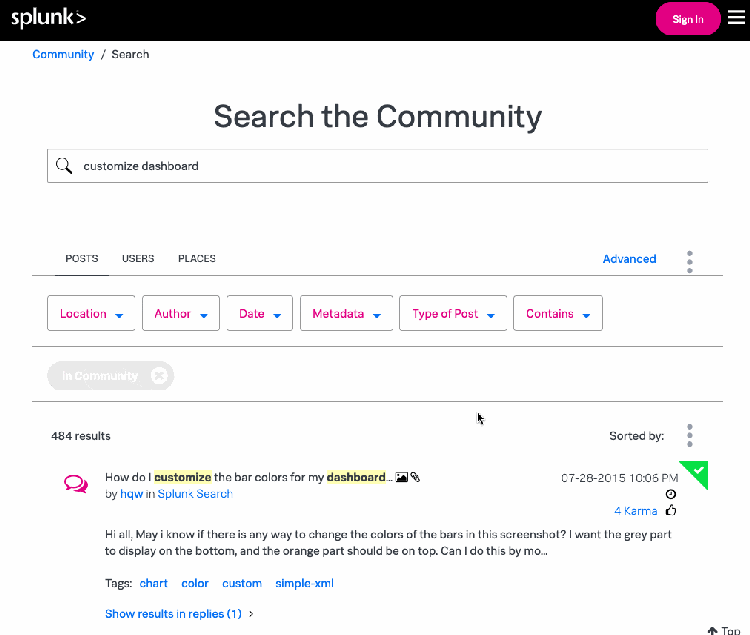Open the Advanced search link
This screenshot has width=750, height=635.
point(629,259)
